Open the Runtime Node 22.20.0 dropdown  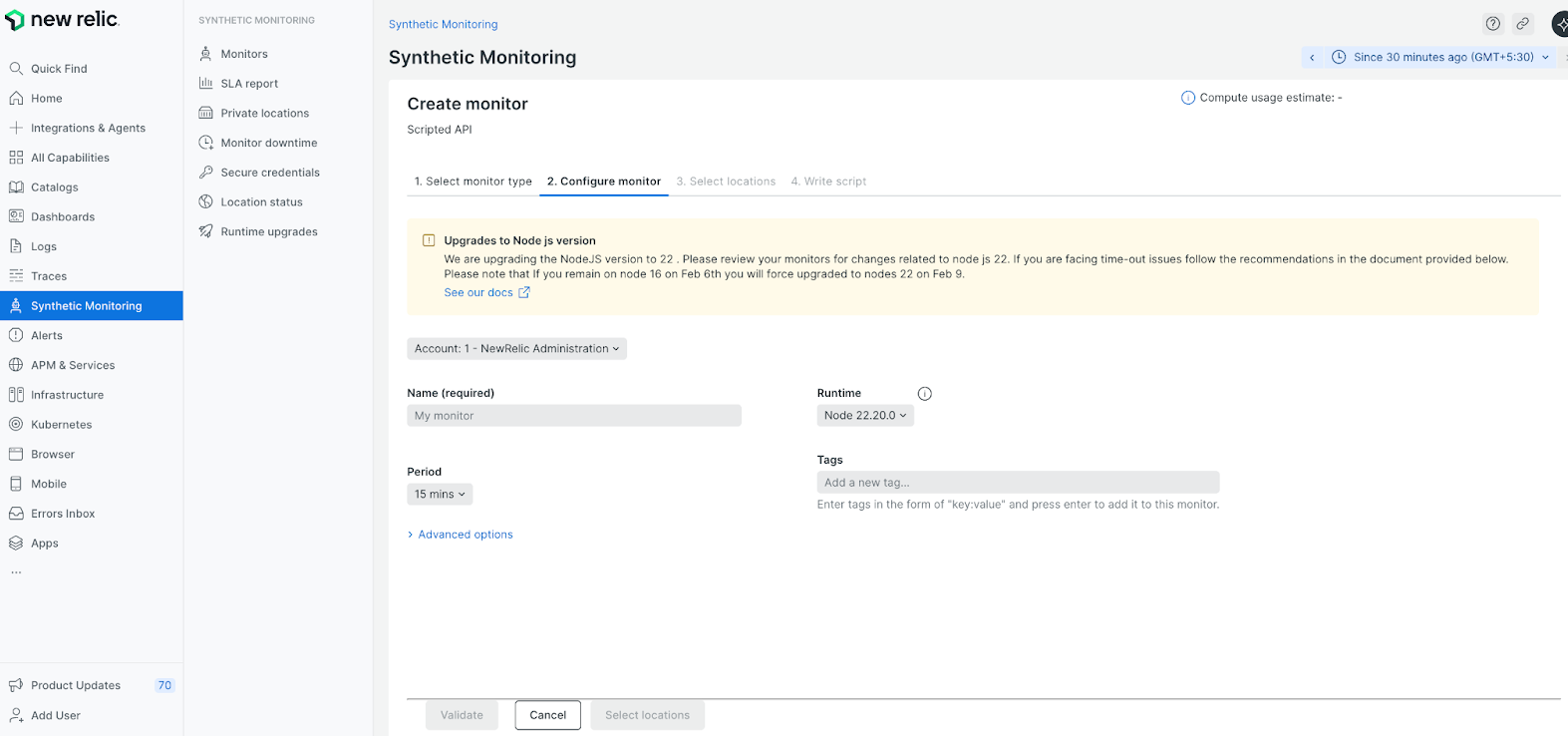(x=864, y=416)
